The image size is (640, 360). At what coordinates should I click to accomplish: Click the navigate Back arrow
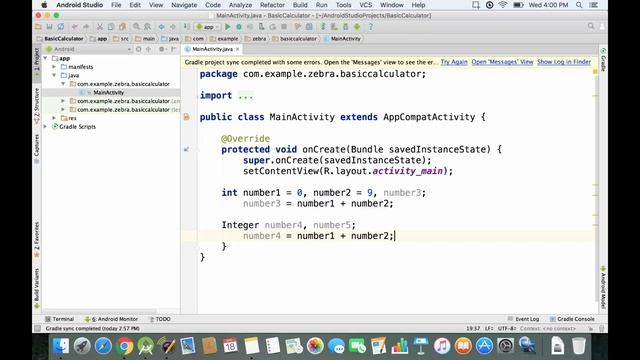point(162,27)
